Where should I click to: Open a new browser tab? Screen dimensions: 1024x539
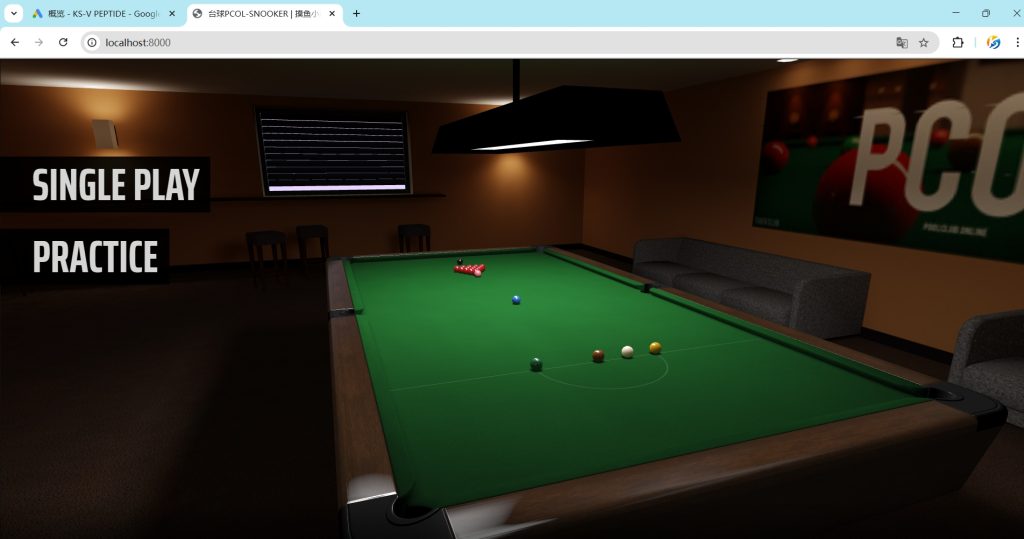(356, 13)
